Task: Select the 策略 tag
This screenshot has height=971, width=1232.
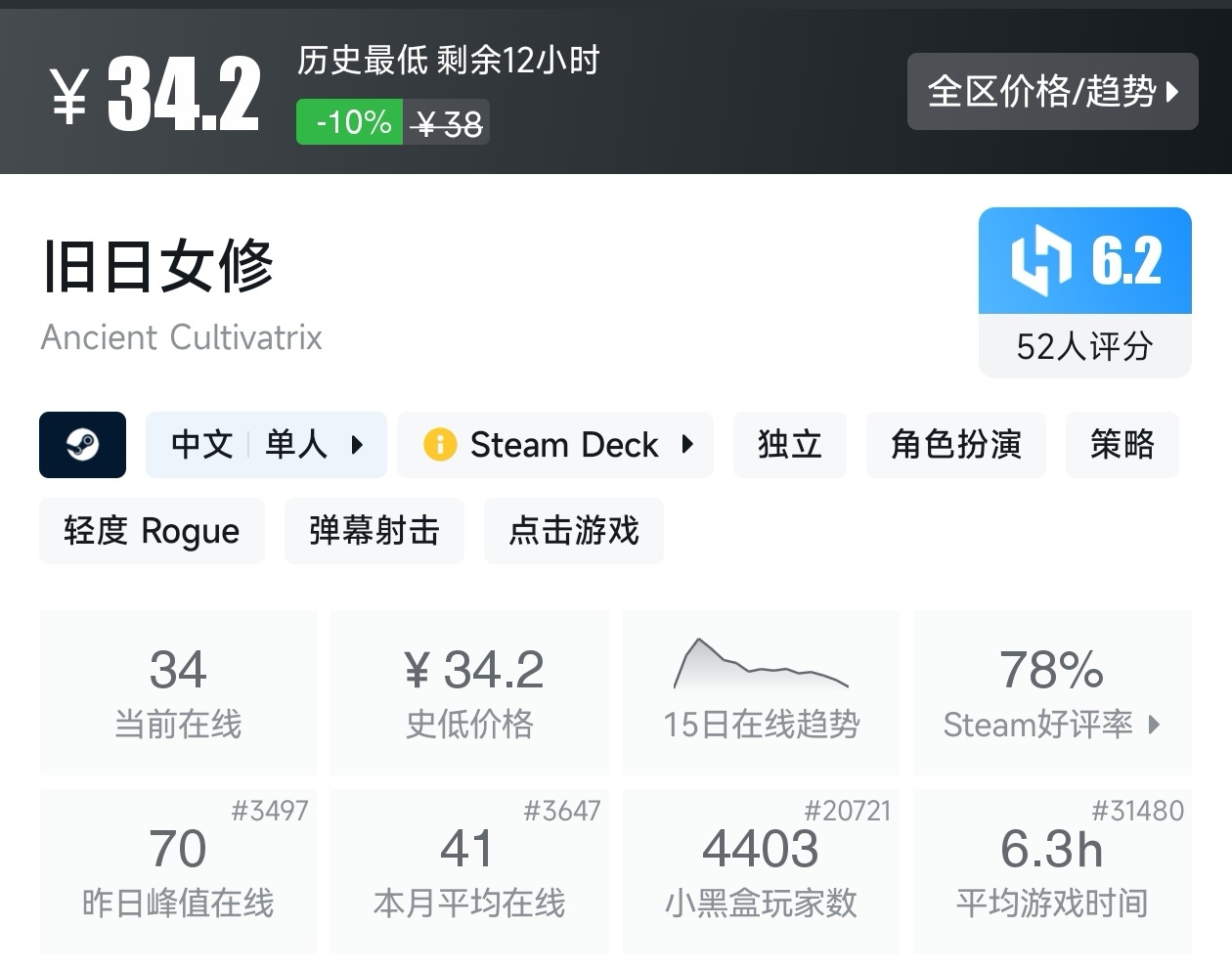Action: tap(1122, 445)
